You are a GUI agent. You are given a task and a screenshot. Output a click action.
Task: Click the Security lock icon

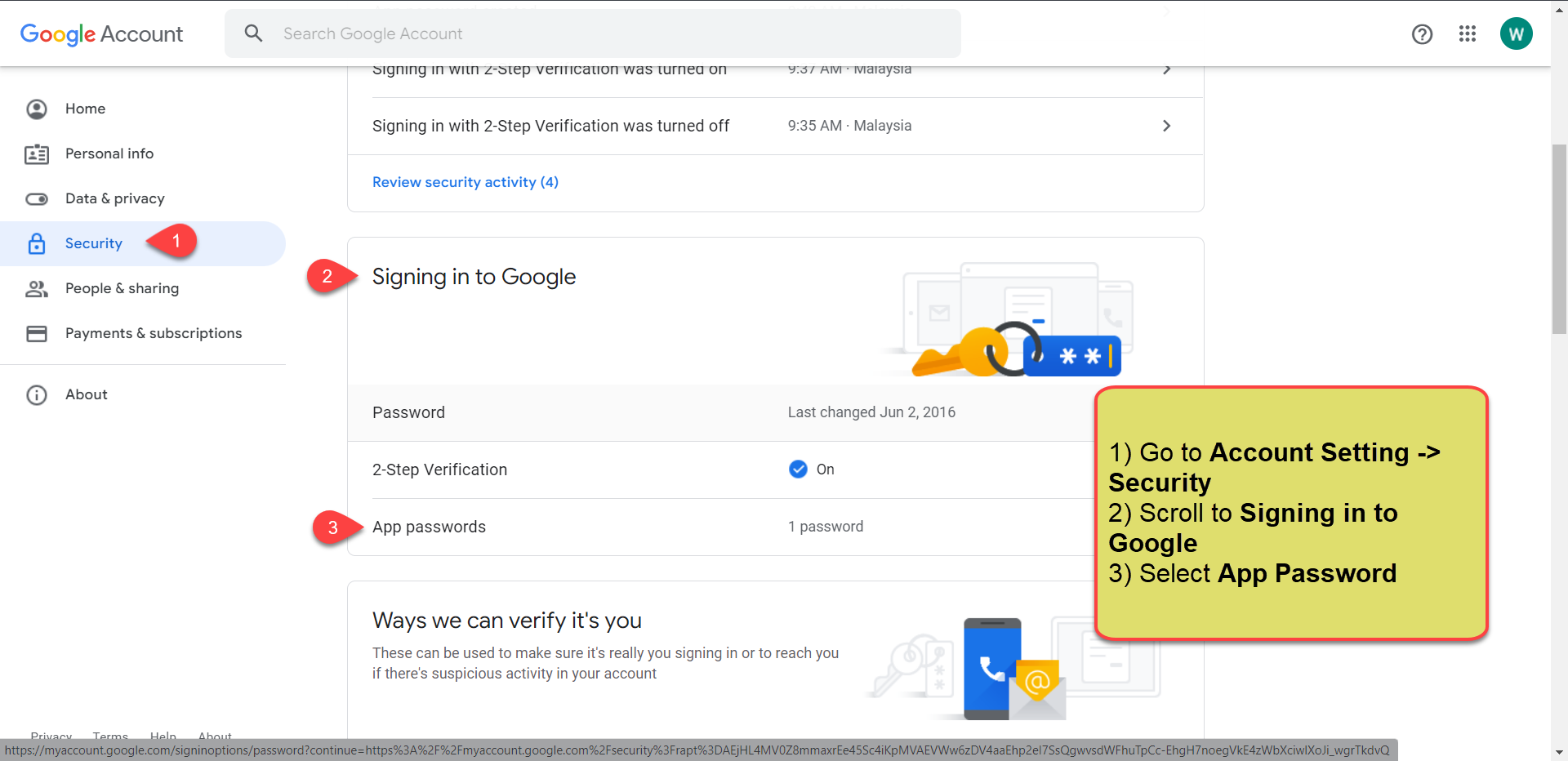pos(37,243)
